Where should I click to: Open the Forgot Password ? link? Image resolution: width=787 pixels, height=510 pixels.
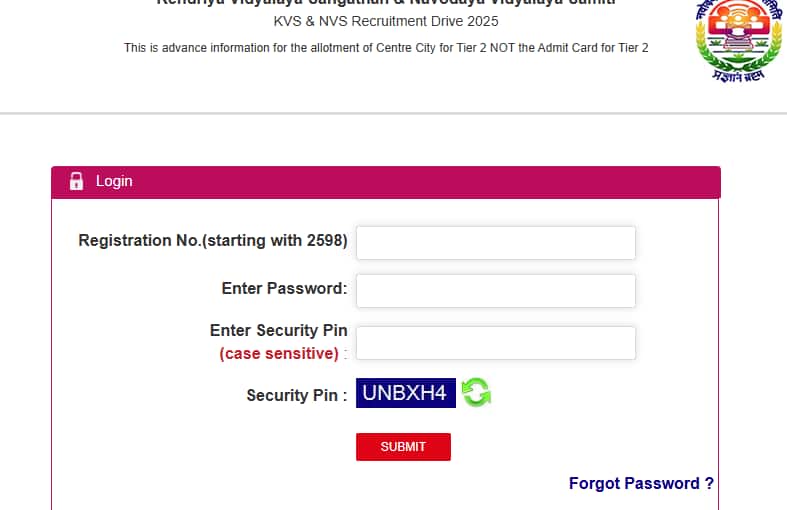641,483
